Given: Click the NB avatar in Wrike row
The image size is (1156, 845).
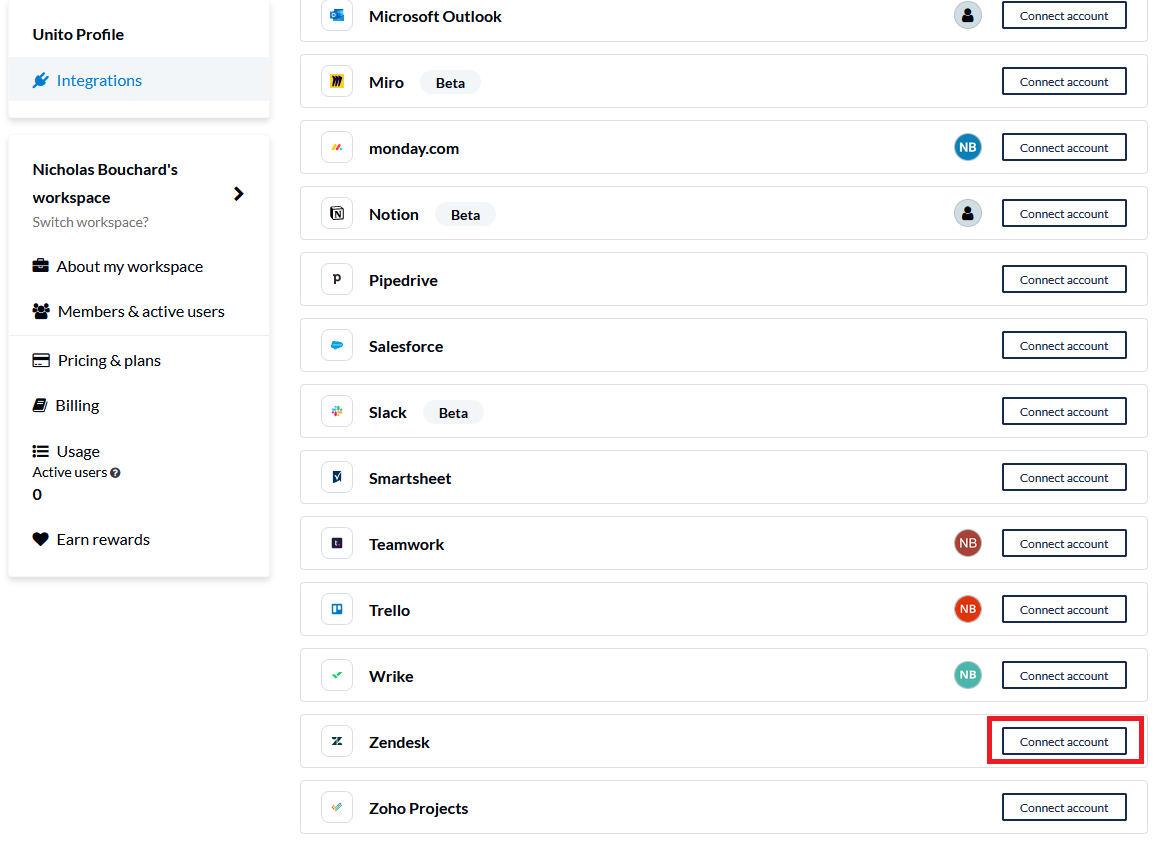Looking at the screenshot, I should pyautogui.click(x=968, y=675).
